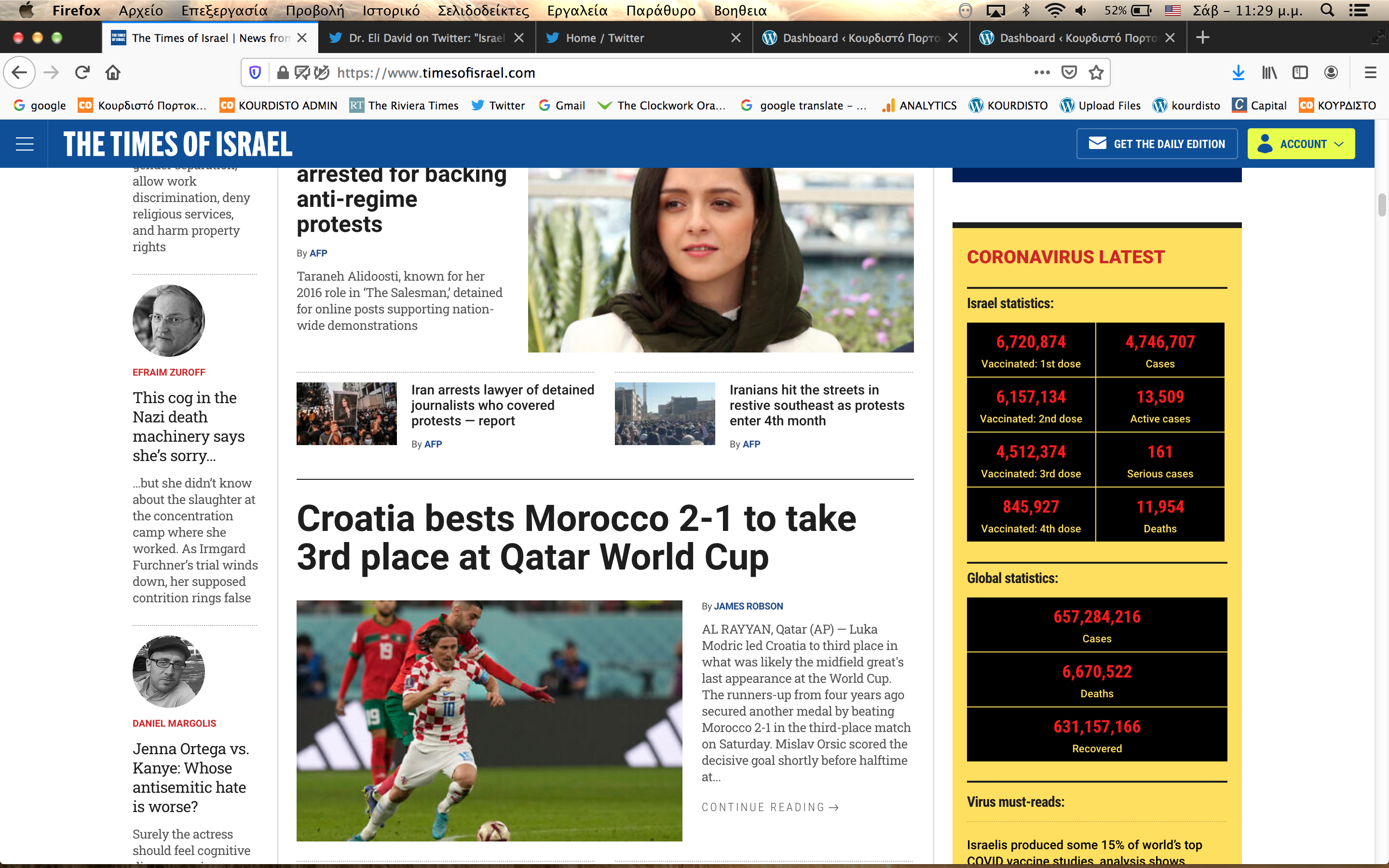Open the Apple menu

[27, 10]
